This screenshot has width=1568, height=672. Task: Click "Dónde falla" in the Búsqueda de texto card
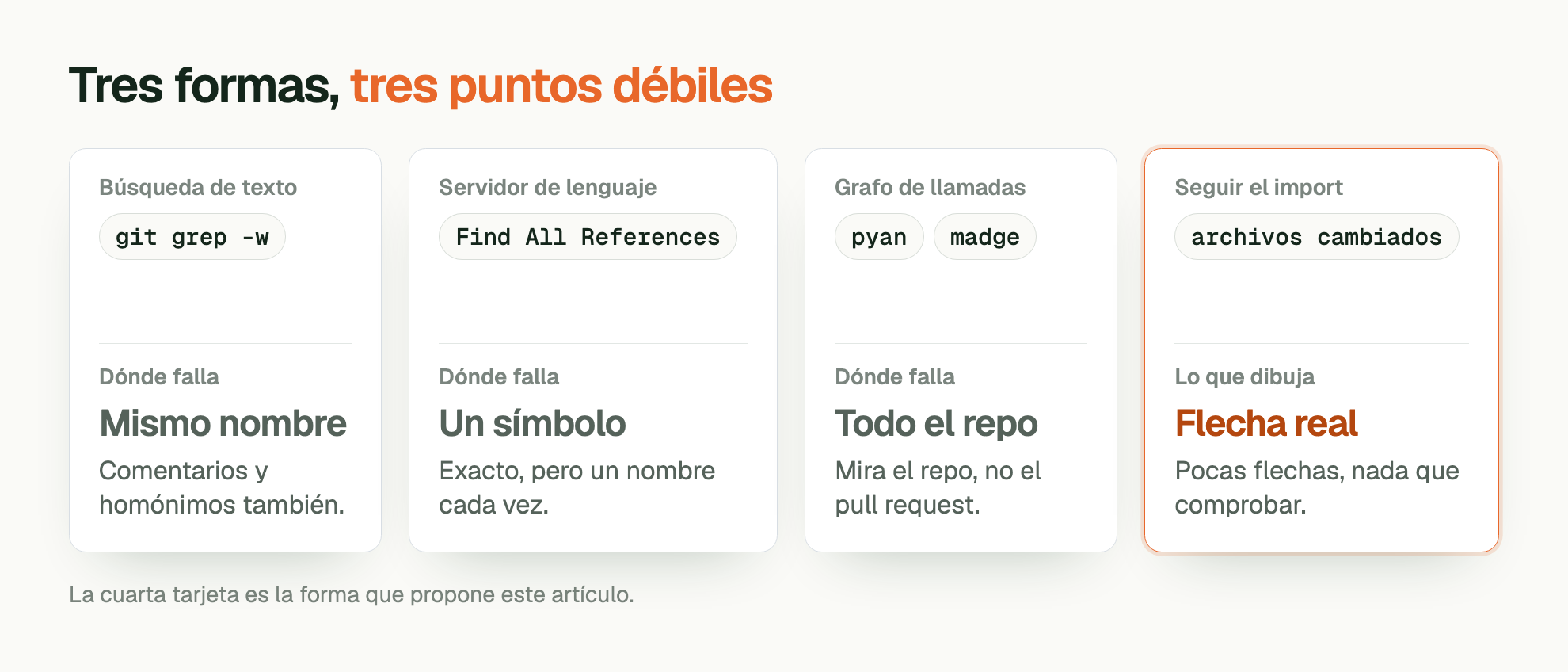[x=159, y=377]
